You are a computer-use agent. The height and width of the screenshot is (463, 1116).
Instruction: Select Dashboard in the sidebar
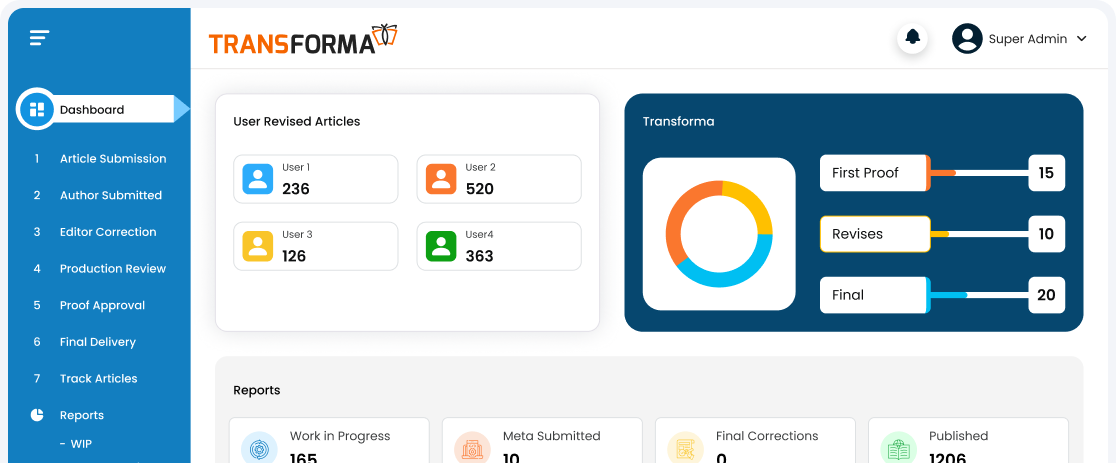click(103, 110)
